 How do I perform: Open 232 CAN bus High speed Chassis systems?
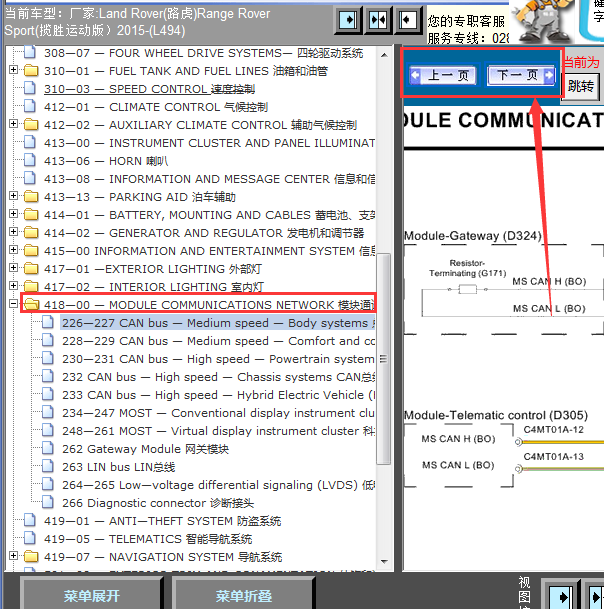click(218, 377)
